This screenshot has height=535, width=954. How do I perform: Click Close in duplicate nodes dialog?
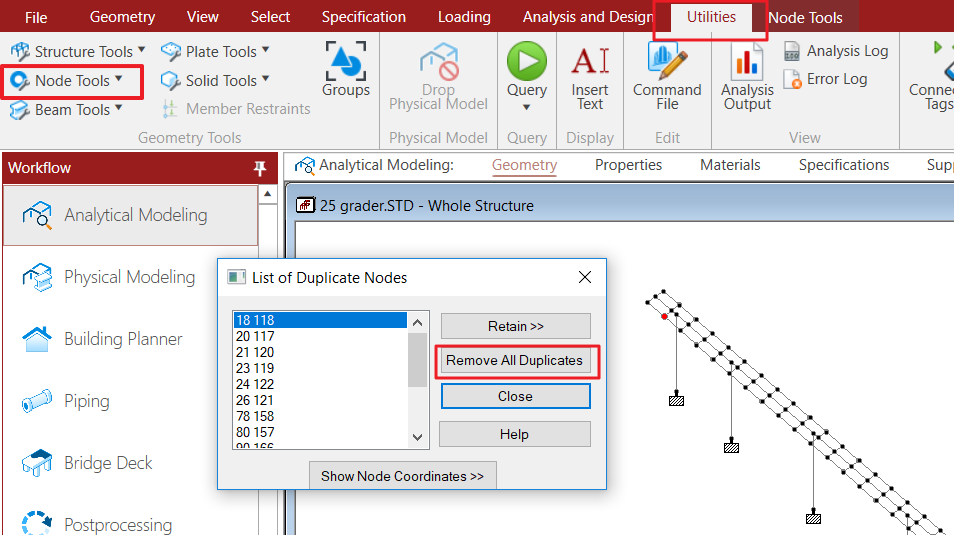[515, 396]
